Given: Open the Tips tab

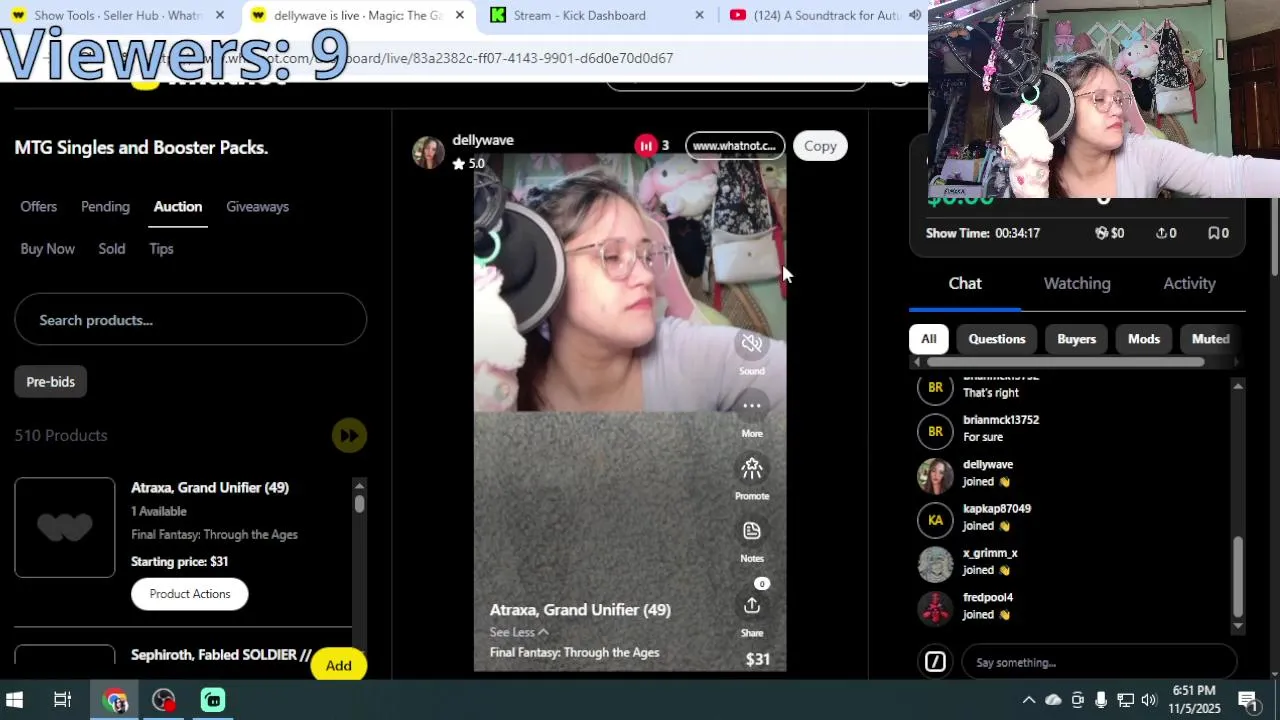Looking at the screenshot, I should click(161, 249).
